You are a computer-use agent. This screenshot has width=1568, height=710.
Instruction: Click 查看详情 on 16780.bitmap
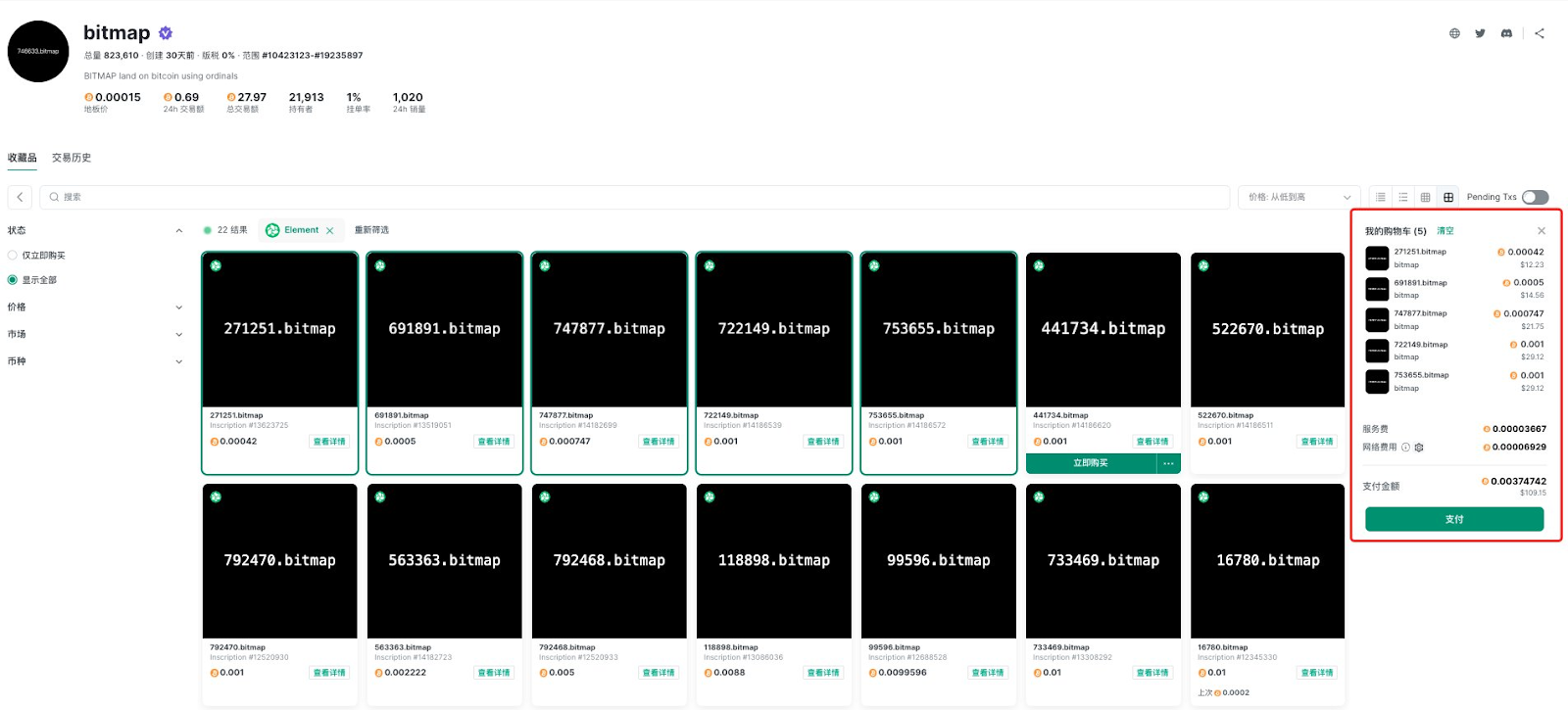tap(1317, 673)
